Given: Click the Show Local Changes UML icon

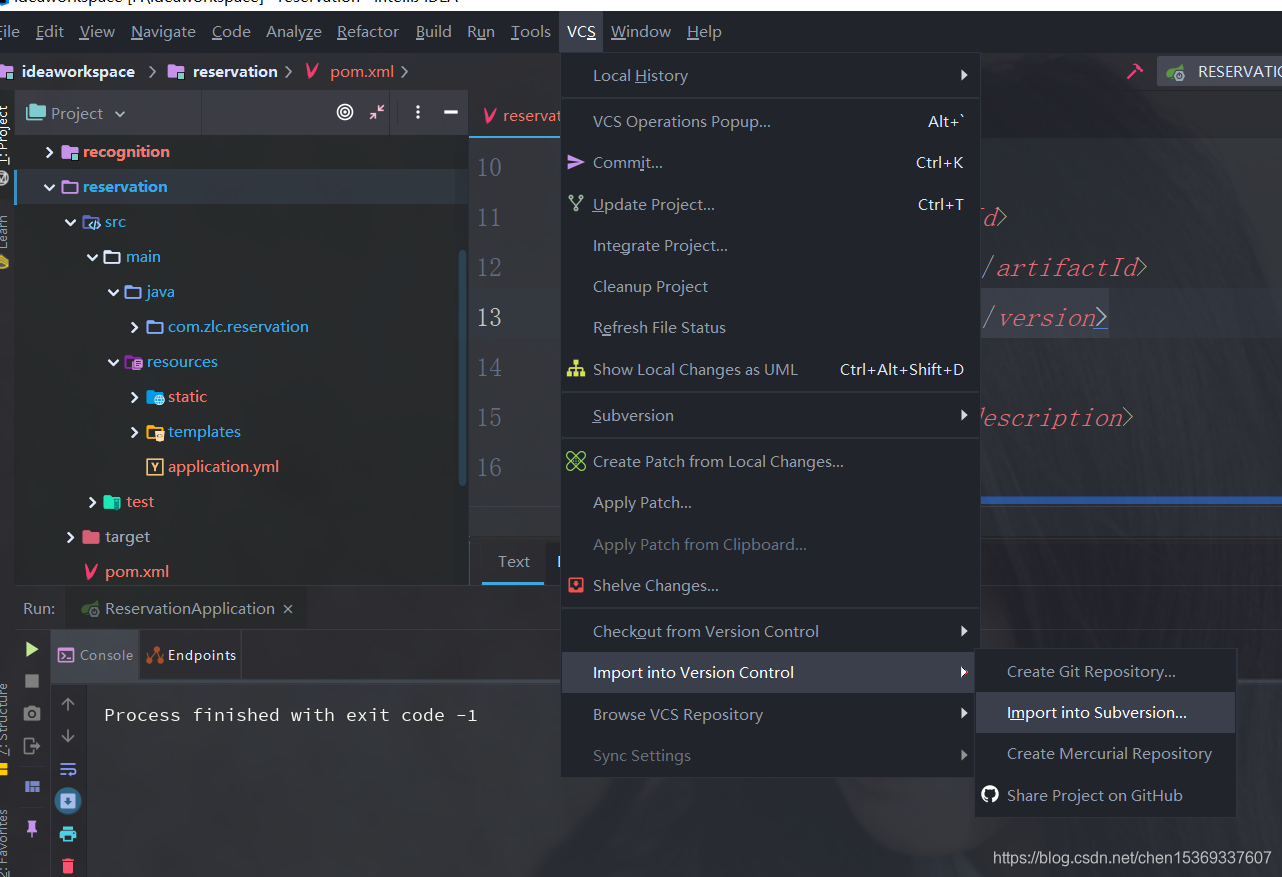Looking at the screenshot, I should (x=576, y=369).
